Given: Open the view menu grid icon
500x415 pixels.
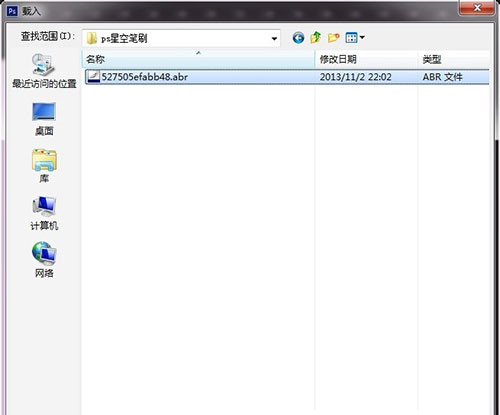Looking at the screenshot, I should (x=351, y=38).
